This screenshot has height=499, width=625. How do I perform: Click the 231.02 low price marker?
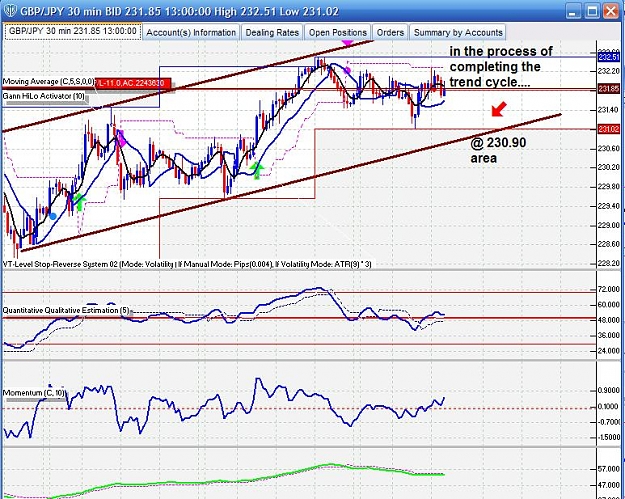tap(609, 129)
